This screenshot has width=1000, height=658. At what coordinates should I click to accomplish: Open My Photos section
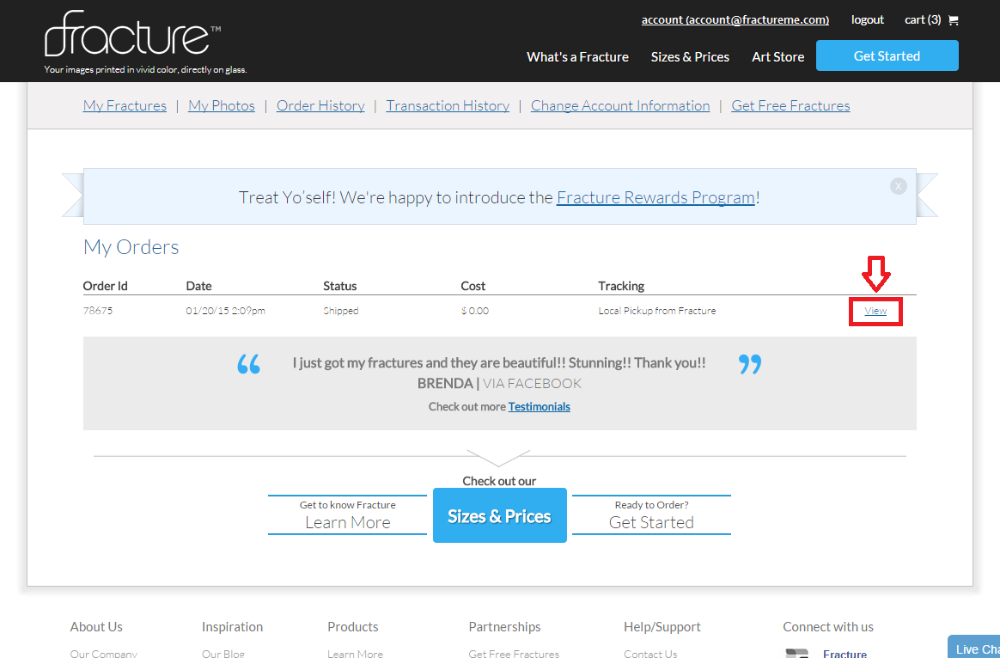221,106
